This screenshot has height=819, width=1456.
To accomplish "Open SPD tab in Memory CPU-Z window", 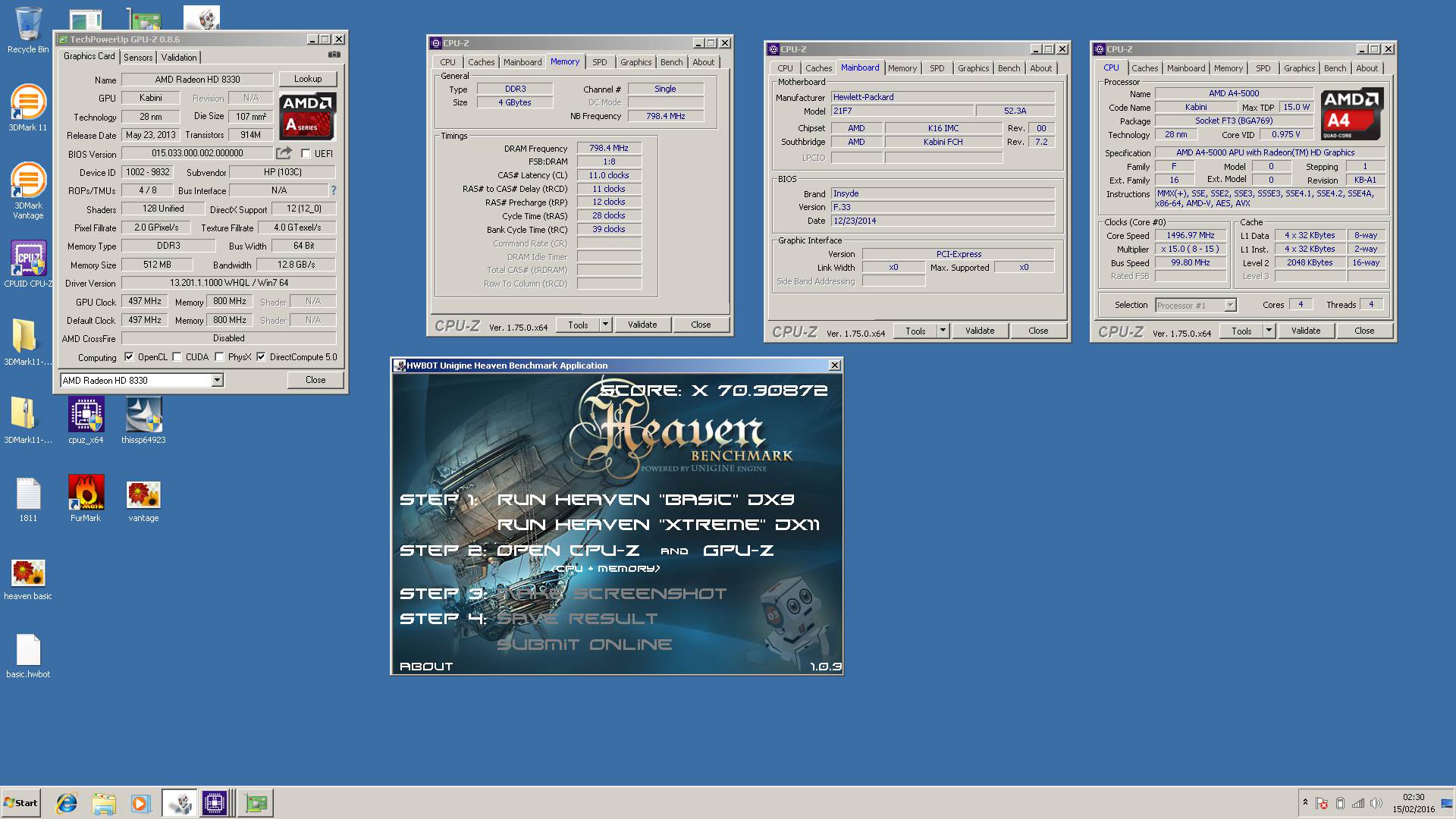I will (x=600, y=62).
